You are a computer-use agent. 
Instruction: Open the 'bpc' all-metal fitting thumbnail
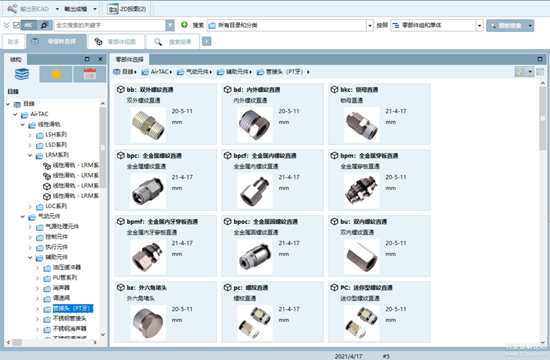point(148,191)
